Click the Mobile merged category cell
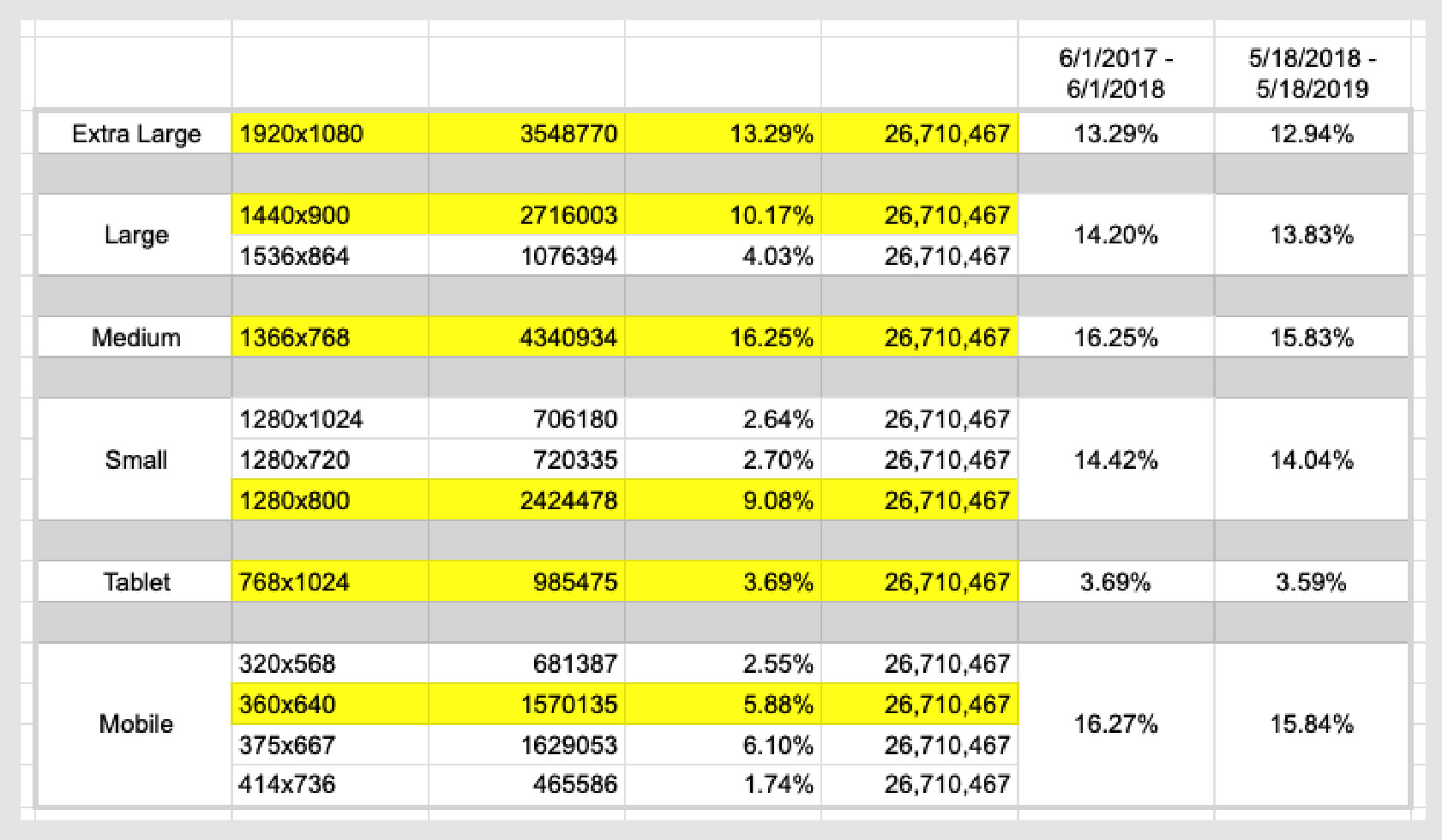1442x840 pixels. click(x=135, y=723)
